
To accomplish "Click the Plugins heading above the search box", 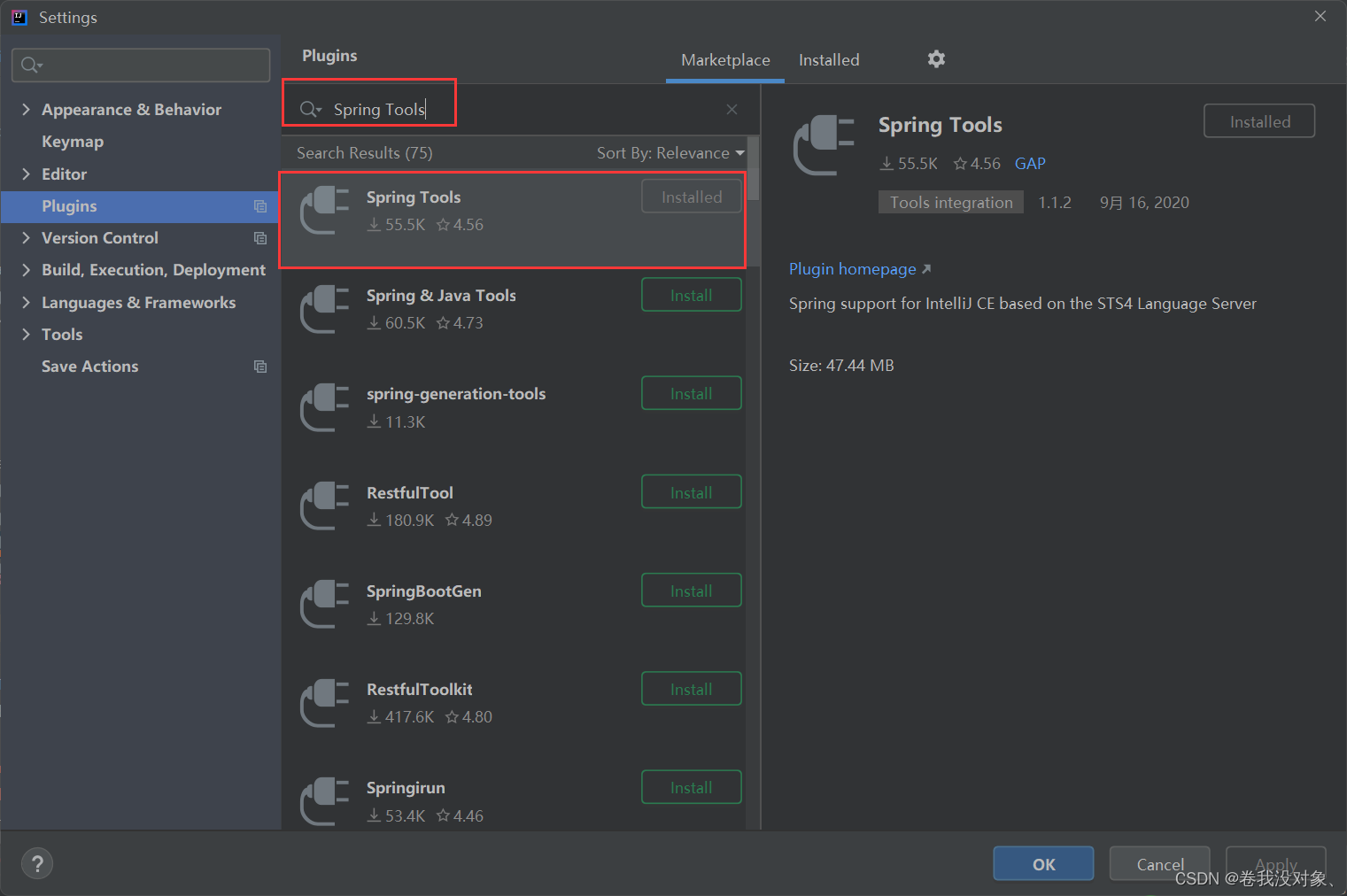I will tap(329, 56).
